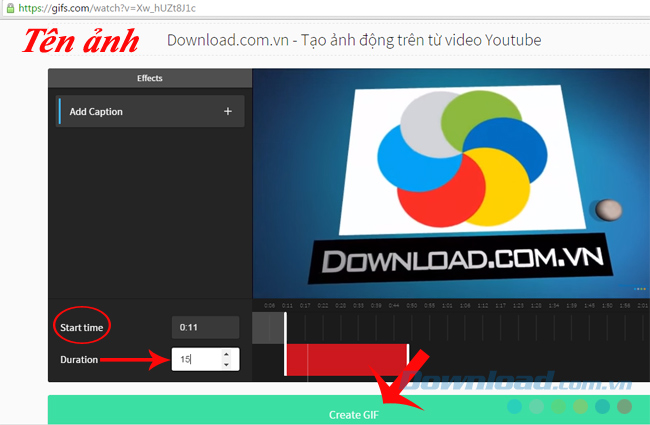Click the Start time field showing 0:11
Image resolution: width=650 pixels, height=425 pixels.
[x=205, y=327]
